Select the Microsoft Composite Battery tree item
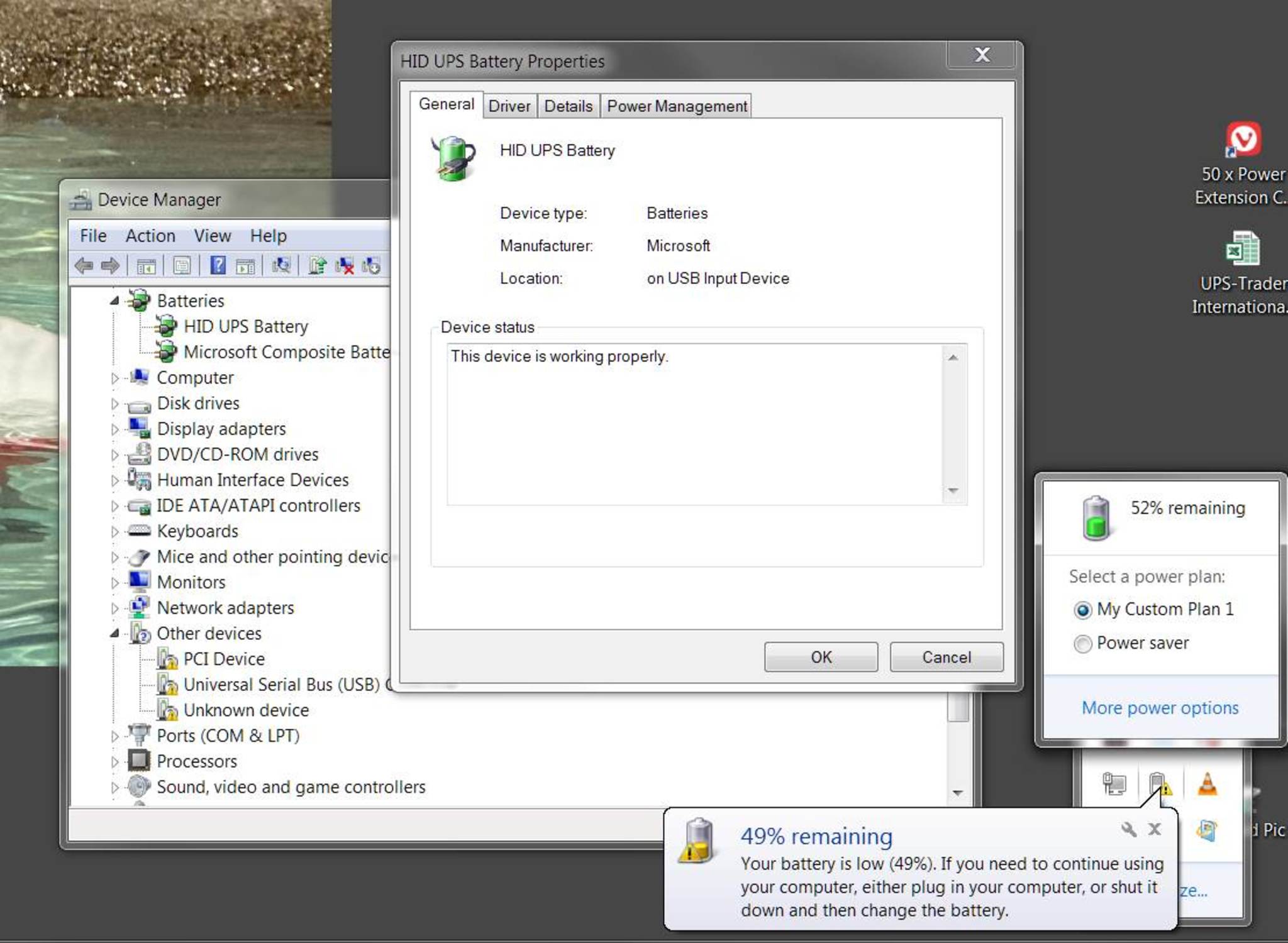The image size is (1288, 943). click(286, 352)
